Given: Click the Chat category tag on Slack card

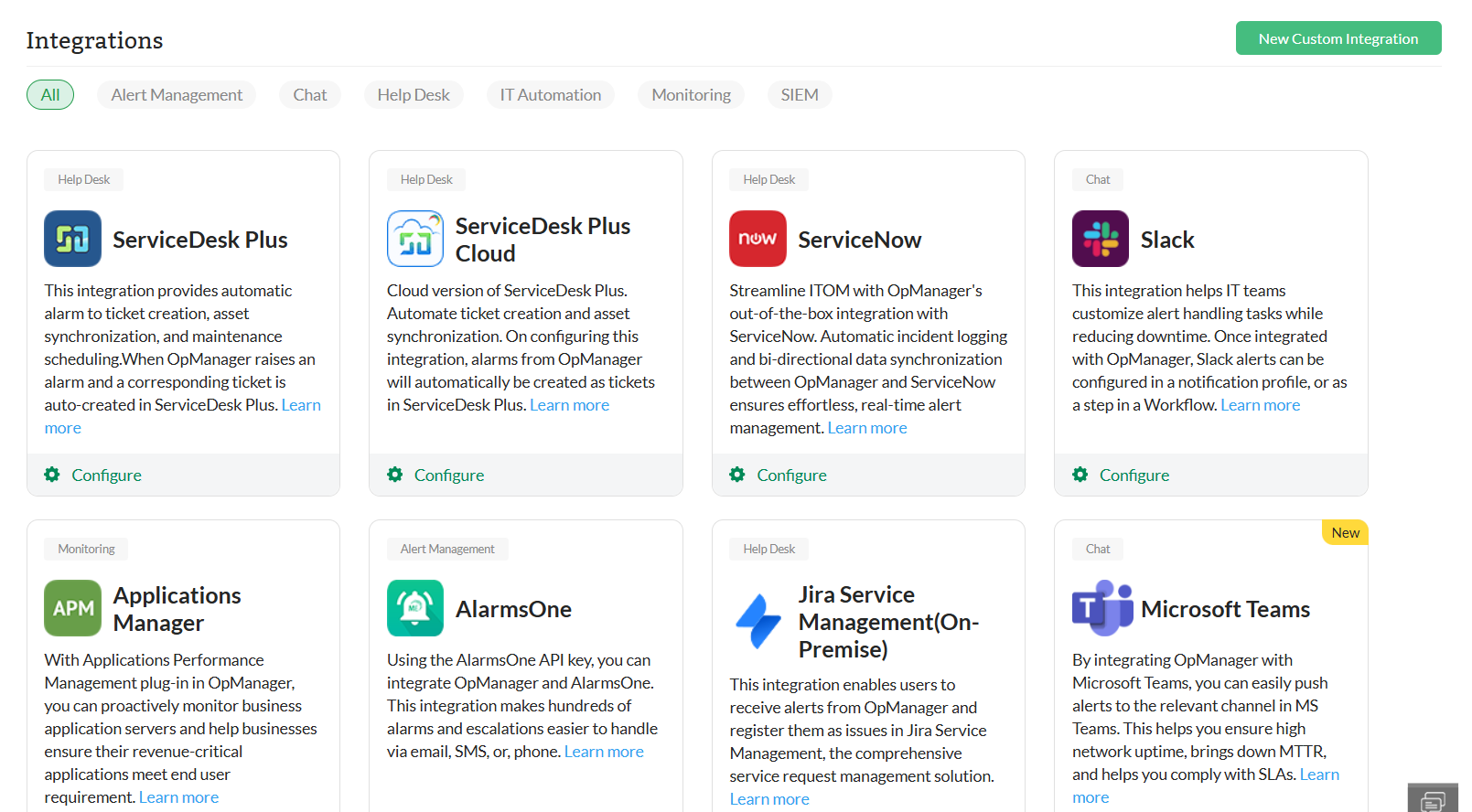Looking at the screenshot, I should coord(1098,179).
